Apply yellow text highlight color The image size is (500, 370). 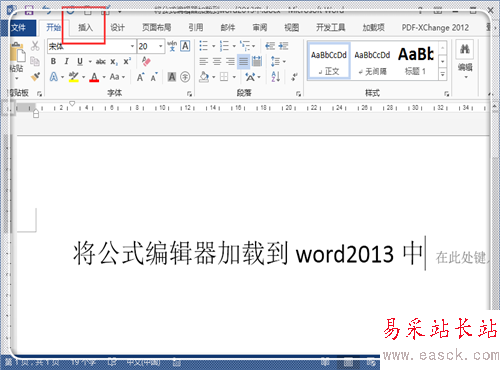(x=74, y=77)
